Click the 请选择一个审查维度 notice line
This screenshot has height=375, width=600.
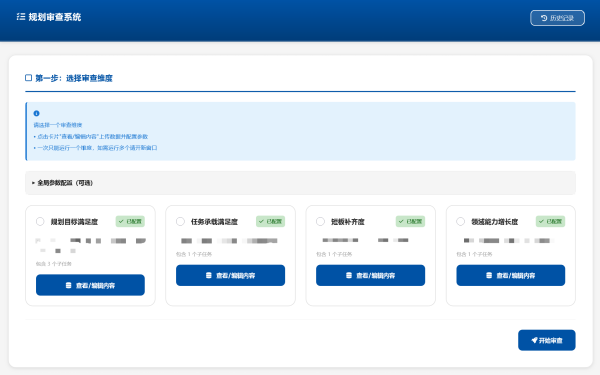coord(58,125)
